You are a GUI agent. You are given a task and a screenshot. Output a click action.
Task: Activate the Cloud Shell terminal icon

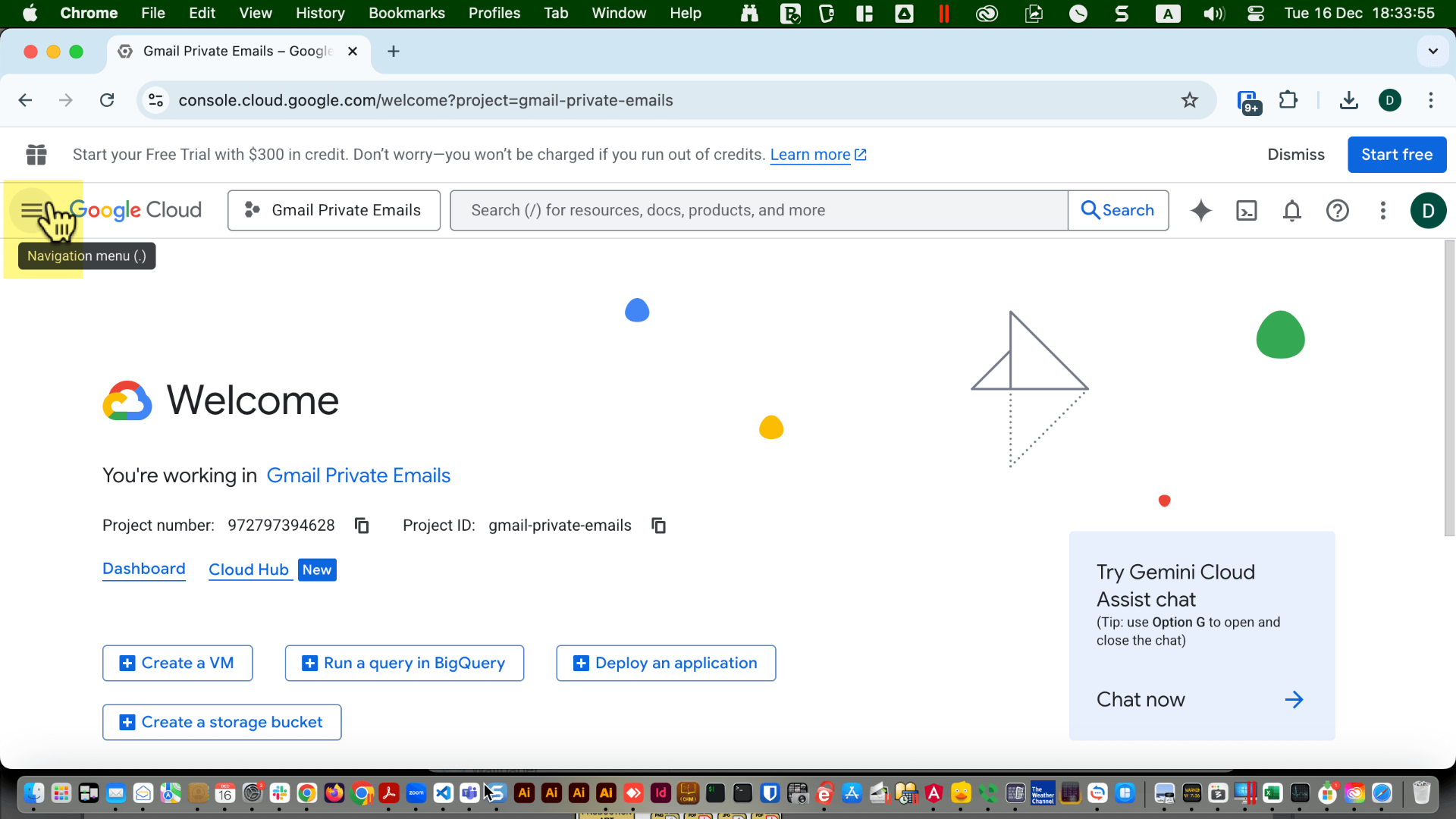[x=1246, y=211]
